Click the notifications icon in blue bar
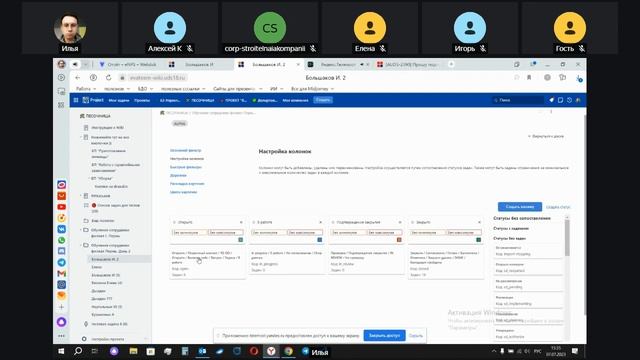The height and width of the screenshot is (360, 640). pyautogui.click(x=551, y=100)
